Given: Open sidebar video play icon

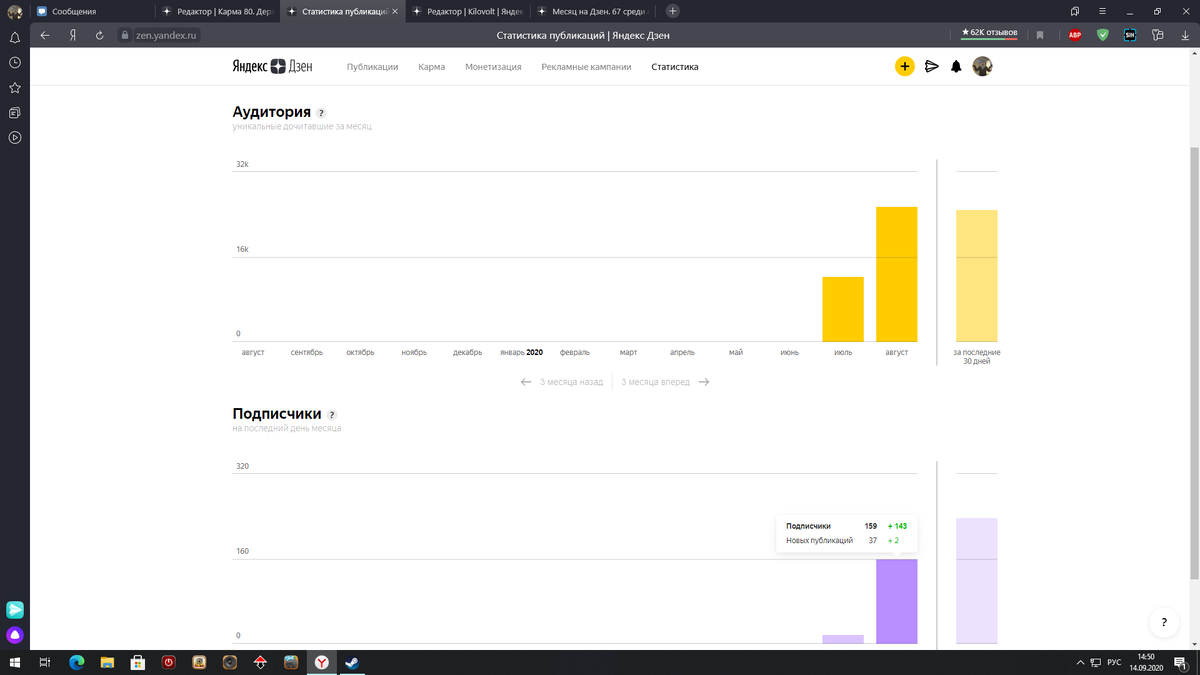Looking at the screenshot, I should (15, 138).
